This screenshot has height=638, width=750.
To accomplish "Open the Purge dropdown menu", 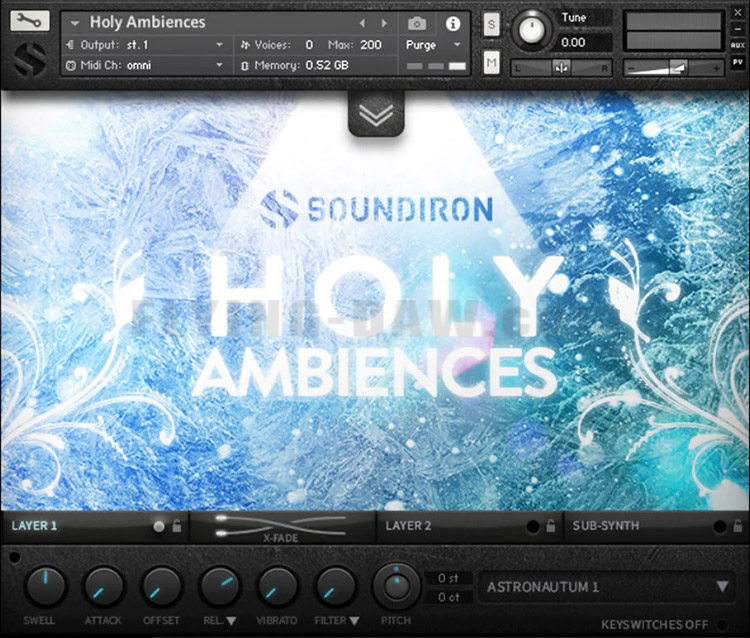I will point(433,45).
